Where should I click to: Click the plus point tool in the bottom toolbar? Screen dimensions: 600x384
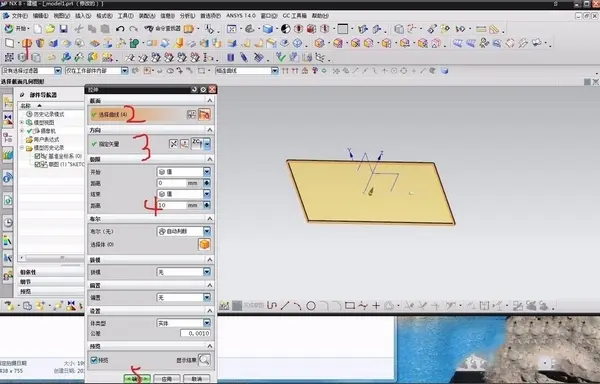click(x=376, y=306)
